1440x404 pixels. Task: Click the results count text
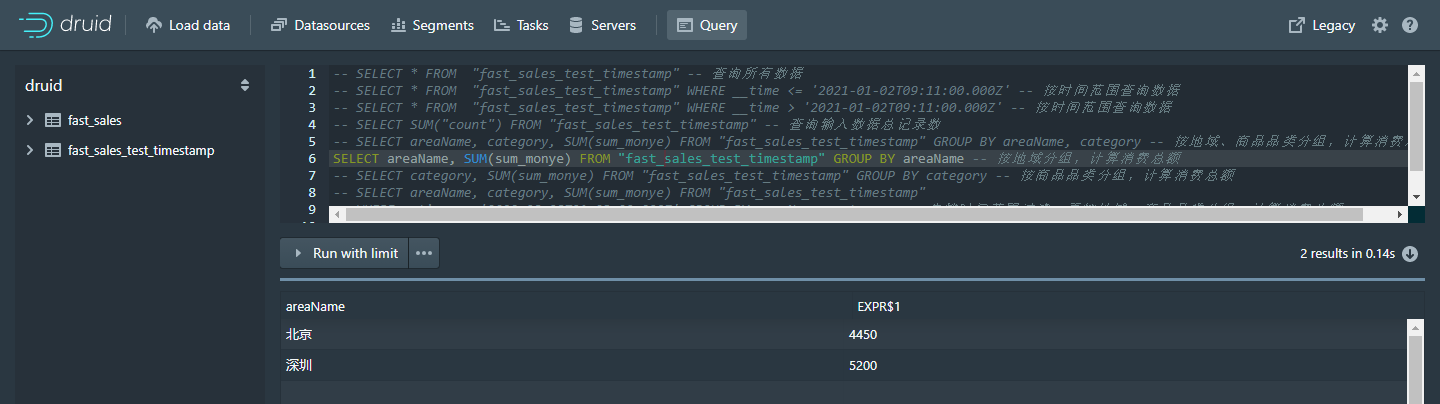1347,254
